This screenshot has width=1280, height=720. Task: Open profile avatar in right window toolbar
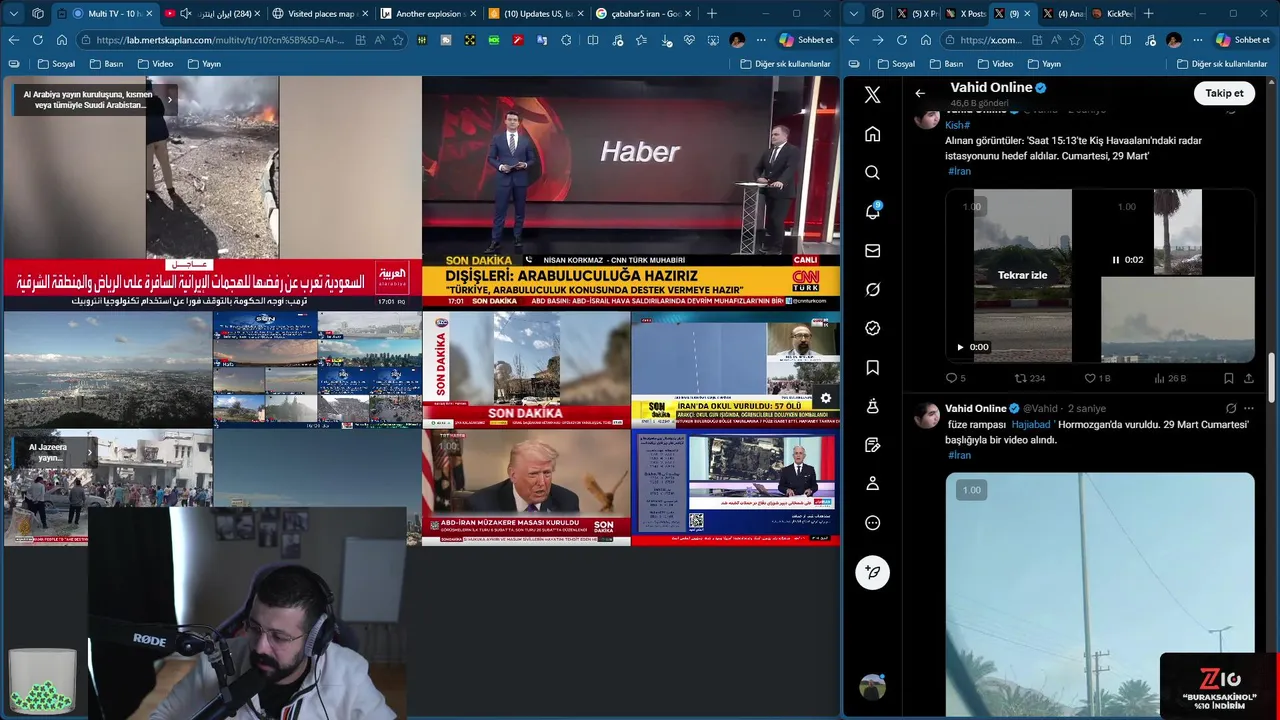1174,40
